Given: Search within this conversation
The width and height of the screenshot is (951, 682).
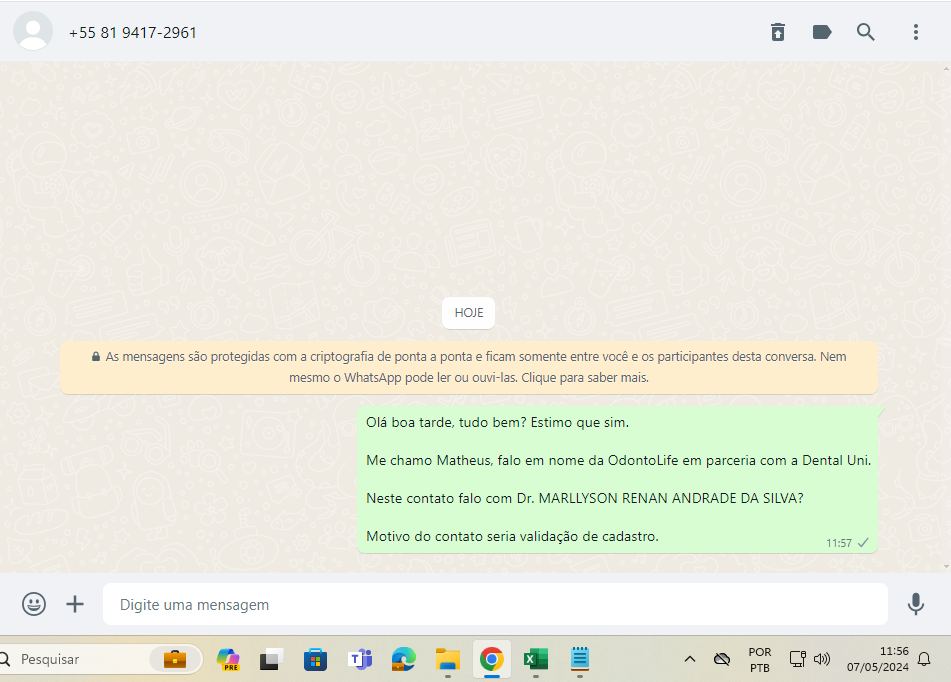Looking at the screenshot, I should [x=866, y=32].
